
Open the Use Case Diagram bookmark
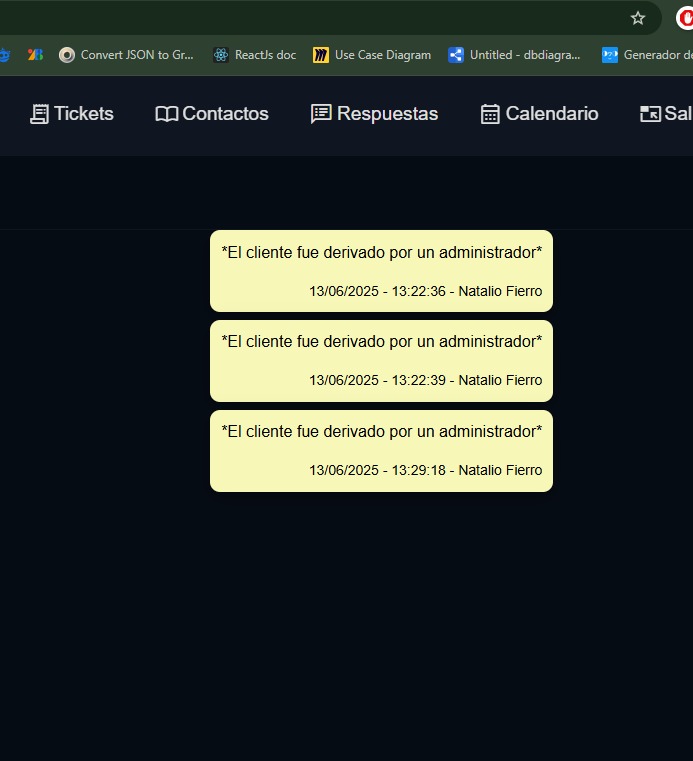(x=372, y=55)
